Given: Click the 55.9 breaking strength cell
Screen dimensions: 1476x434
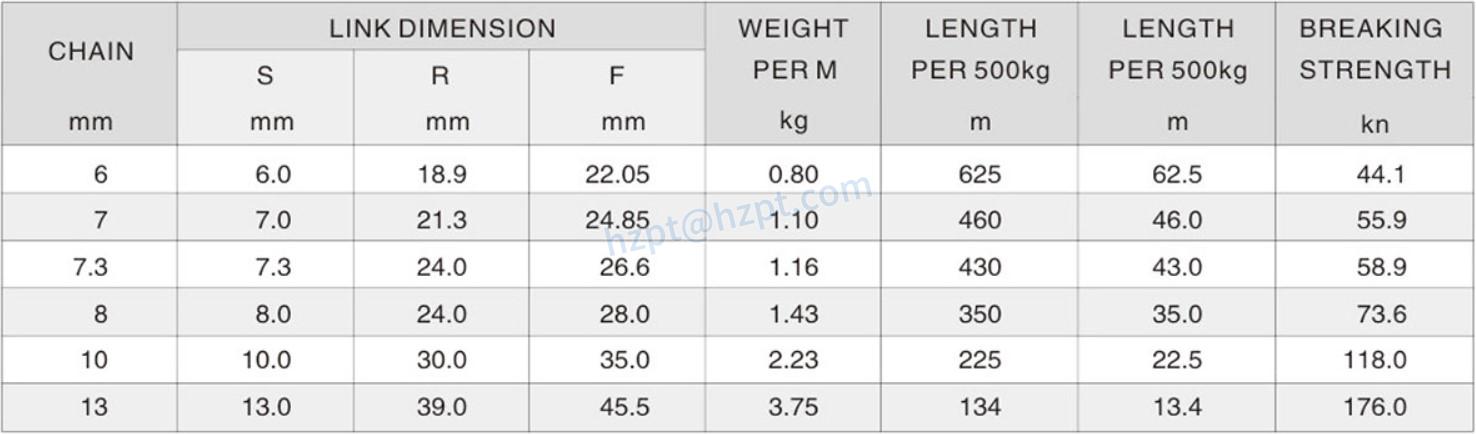Looking at the screenshot, I should (1381, 221).
